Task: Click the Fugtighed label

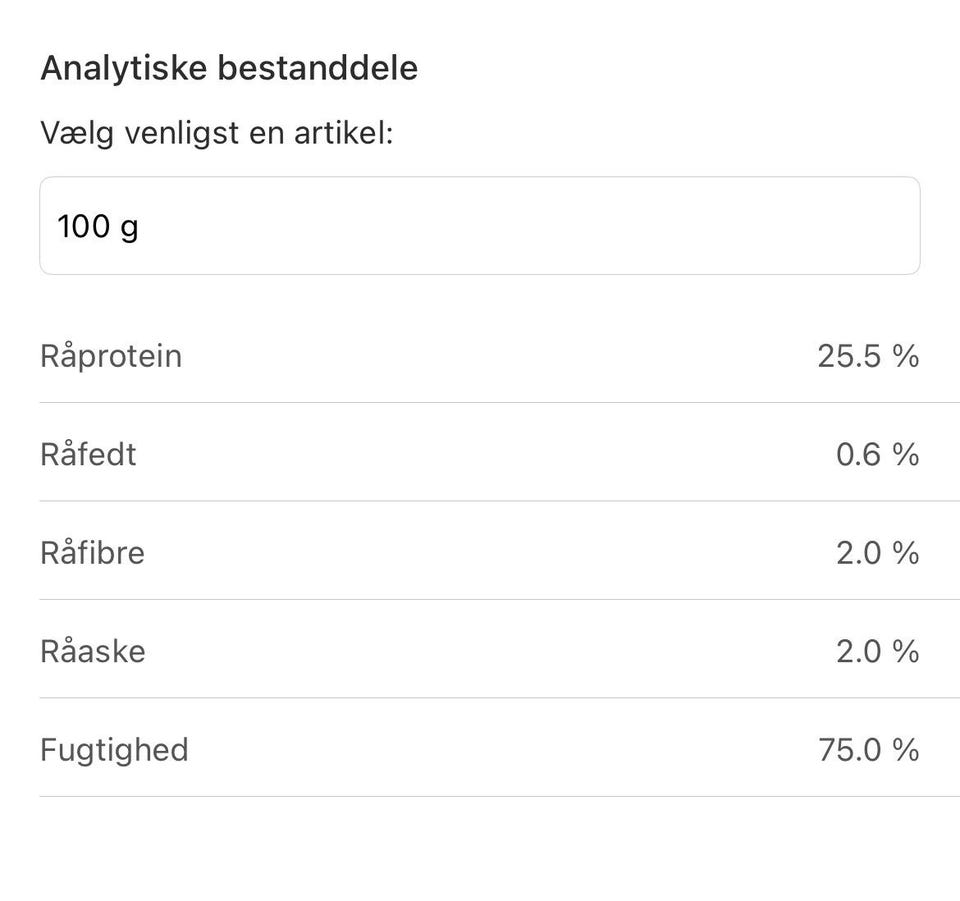Action: (x=113, y=750)
